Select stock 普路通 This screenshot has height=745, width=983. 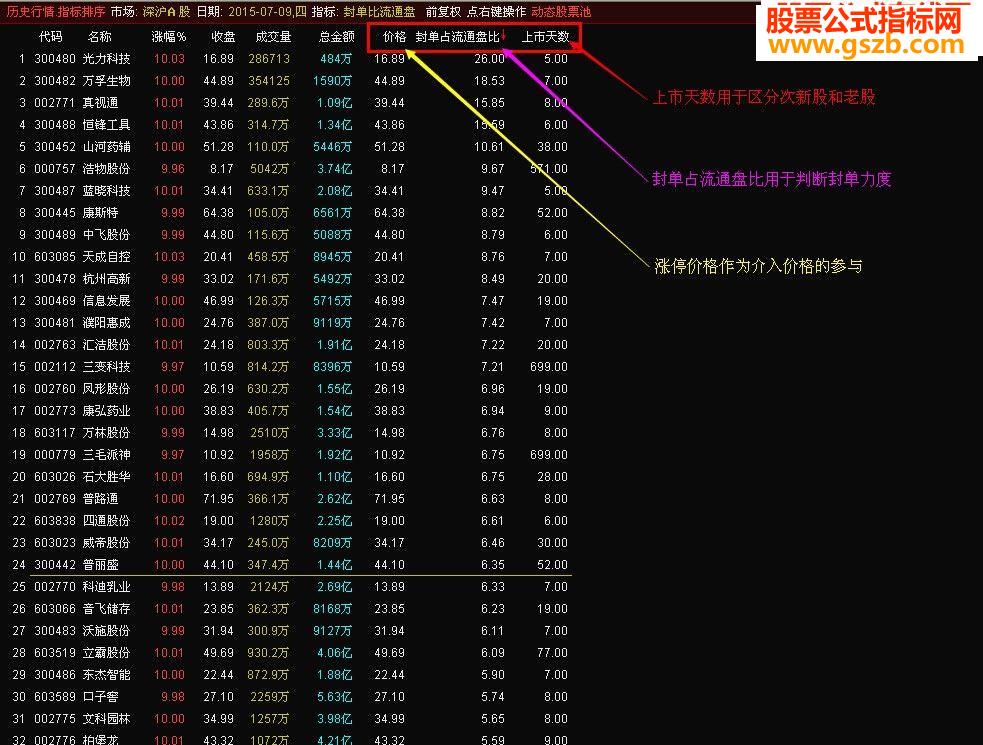pos(100,499)
